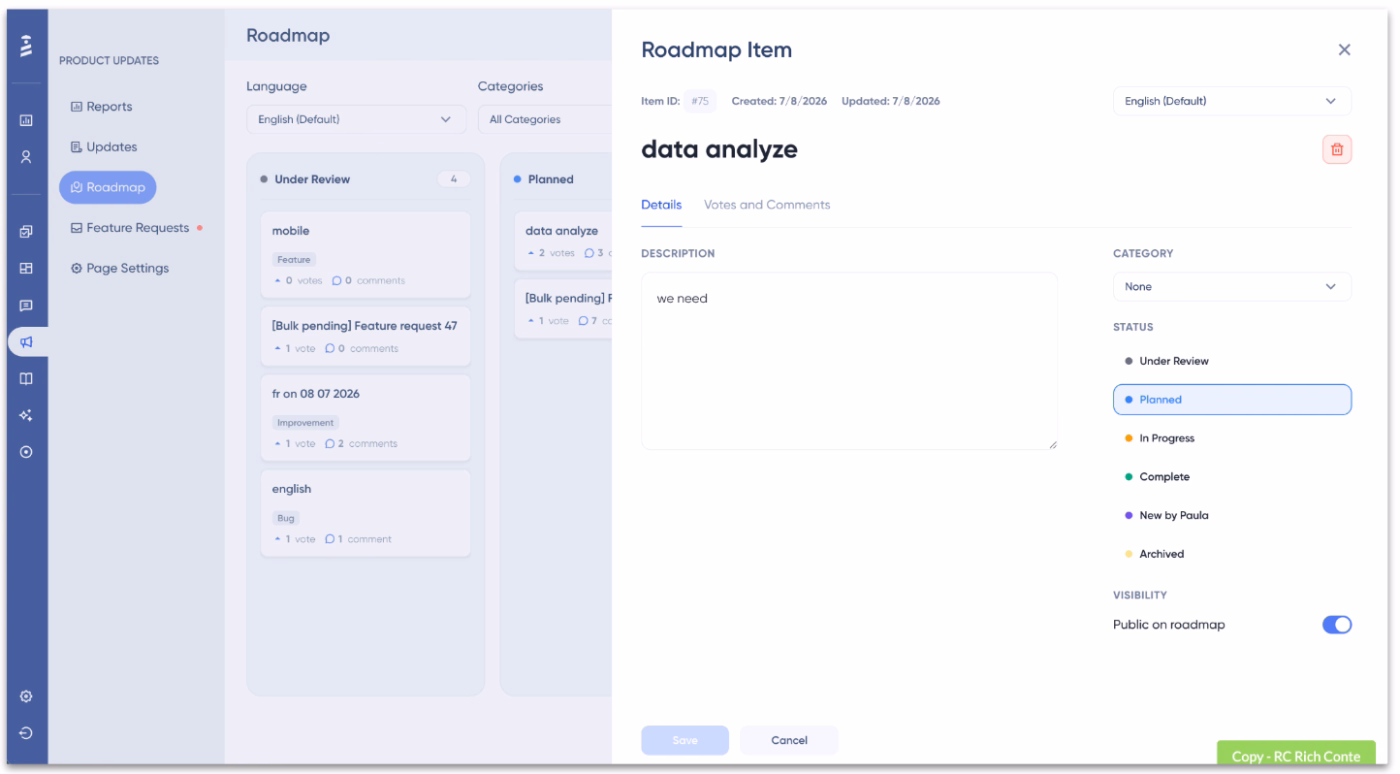Open the english roadmap card
The height and width of the screenshot is (774, 1400).
point(365,513)
